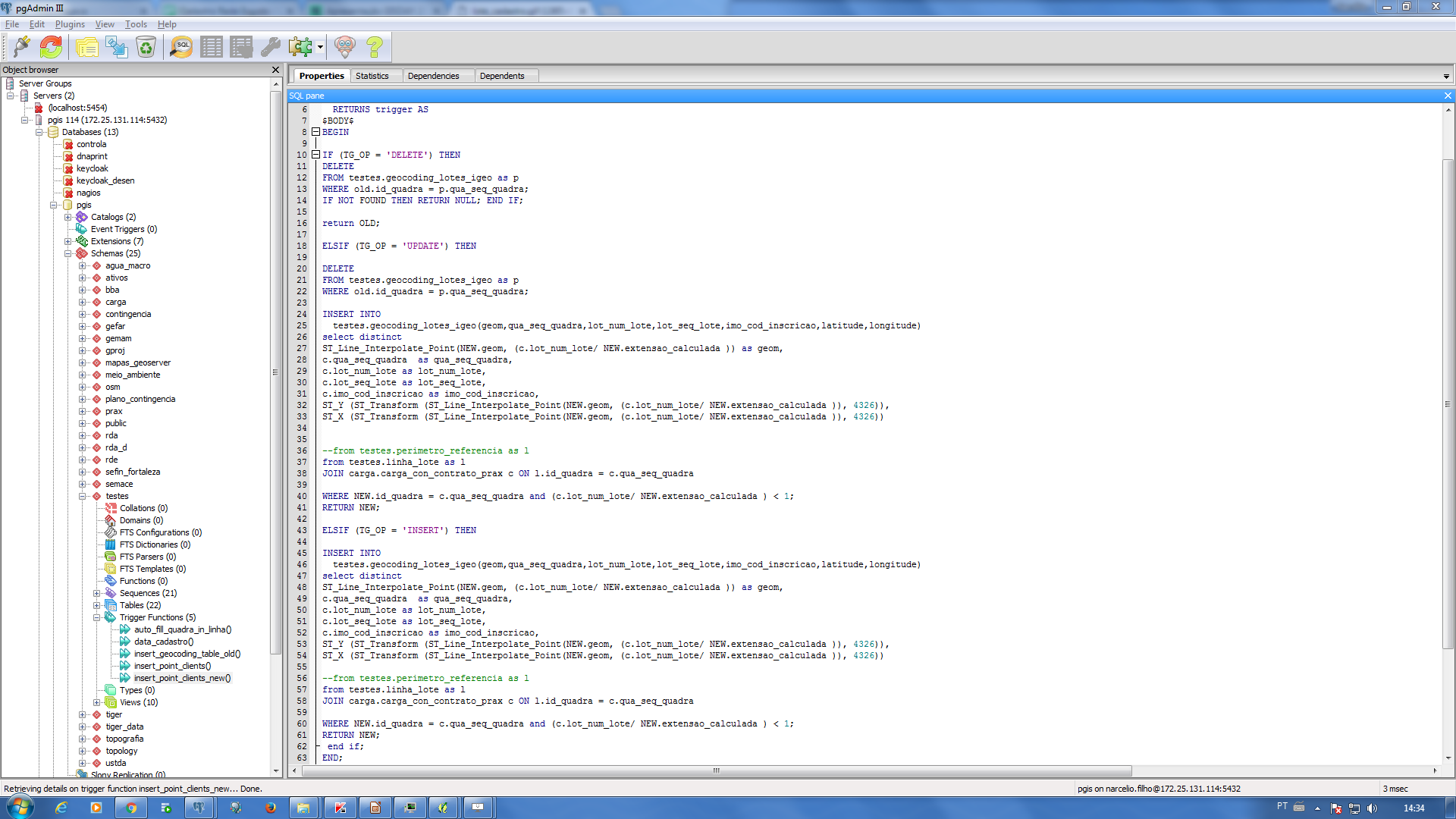Image resolution: width=1456 pixels, height=819 pixels.
Task: Open the Guru hints icon
Action: pos(344,47)
